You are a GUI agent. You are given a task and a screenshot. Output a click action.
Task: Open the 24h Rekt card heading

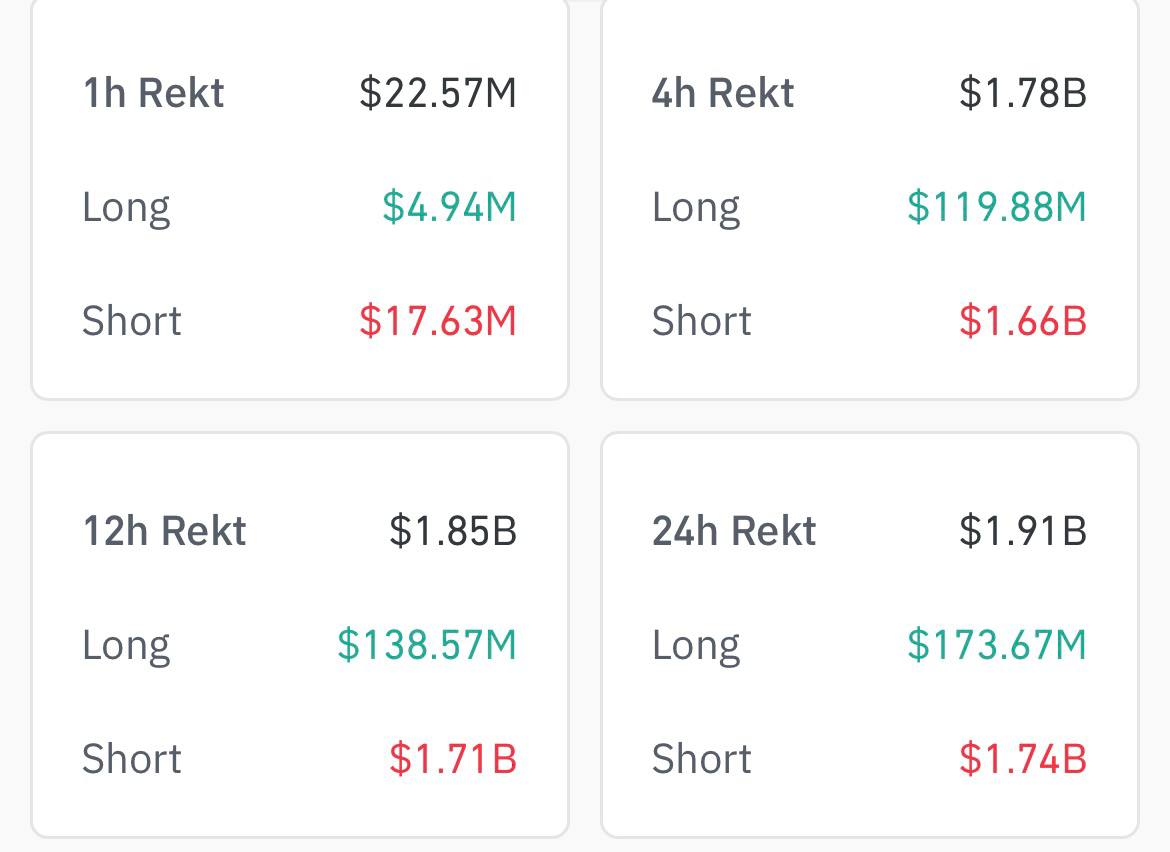coord(734,531)
